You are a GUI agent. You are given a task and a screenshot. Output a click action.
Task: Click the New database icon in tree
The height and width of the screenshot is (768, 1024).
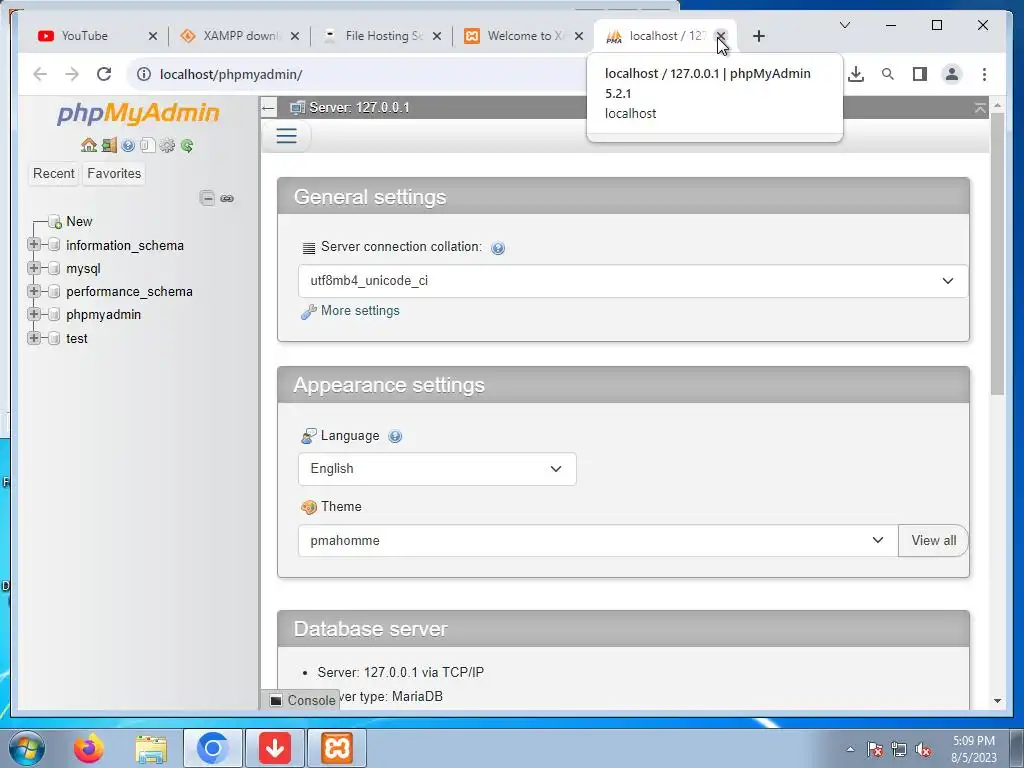[55, 222]
